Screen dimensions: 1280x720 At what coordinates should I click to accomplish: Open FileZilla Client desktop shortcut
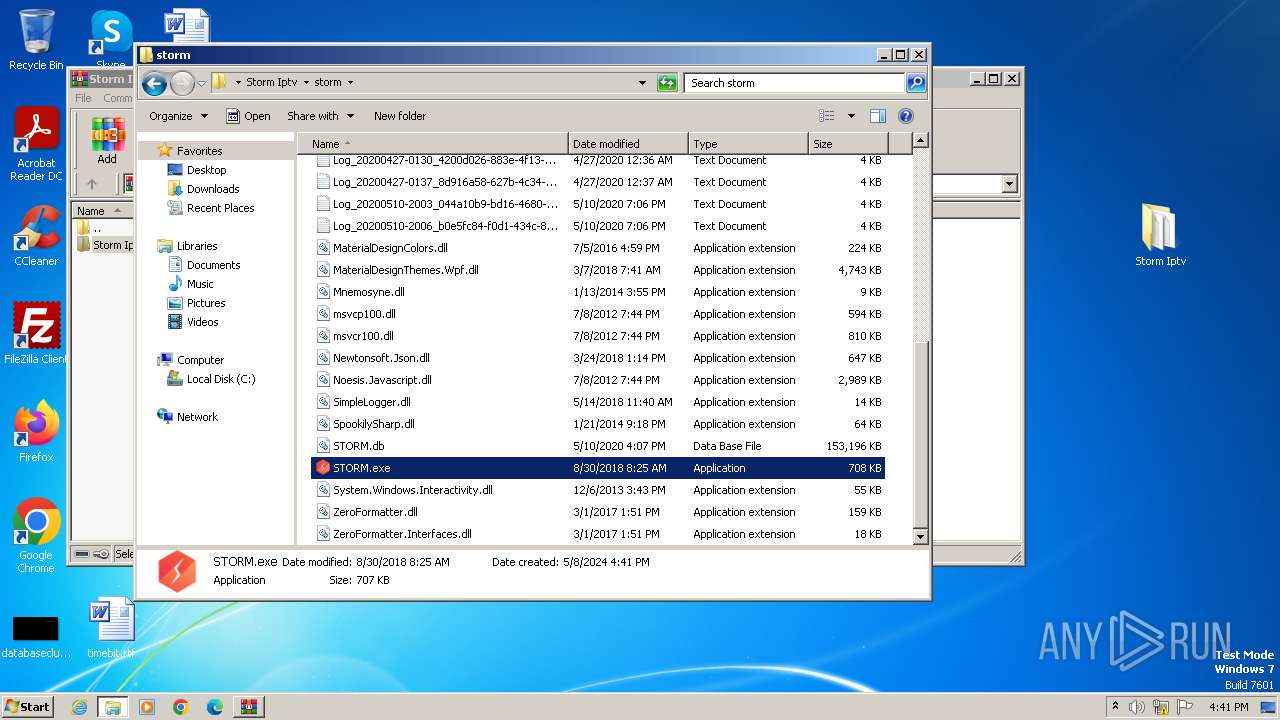point(36,334)
